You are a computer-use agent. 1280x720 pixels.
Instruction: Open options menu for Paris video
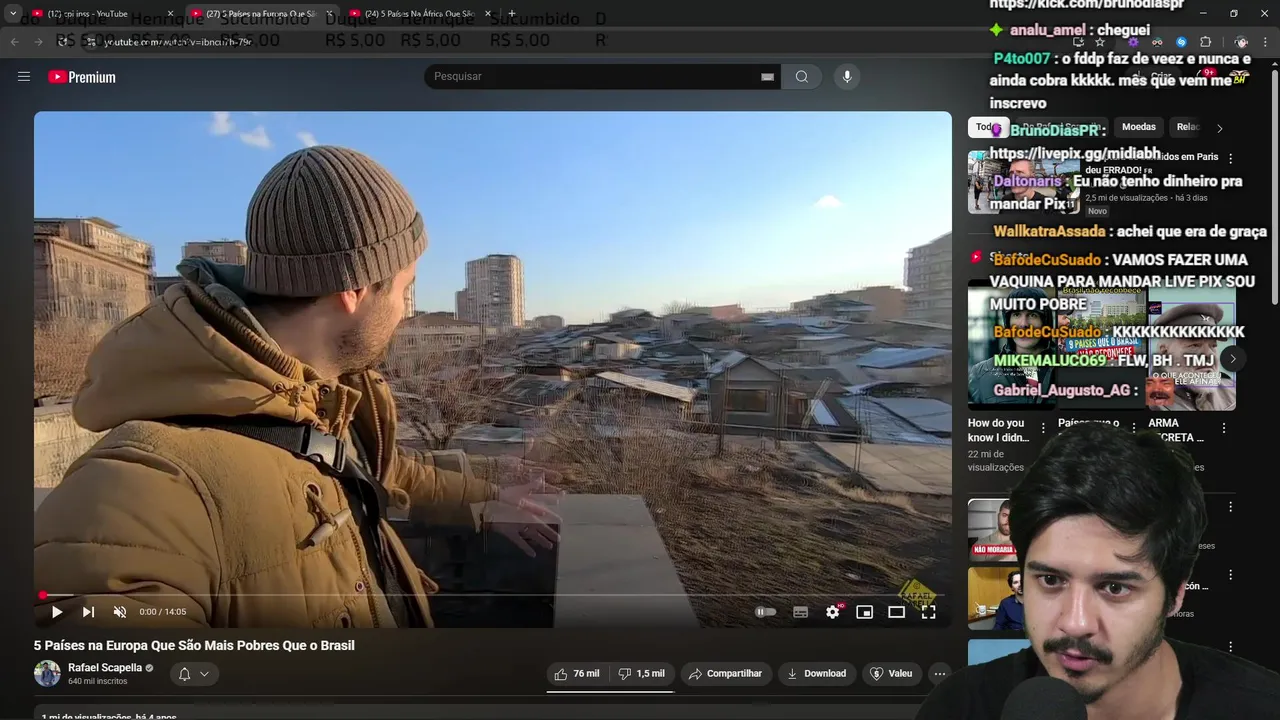coord(1231,158)
